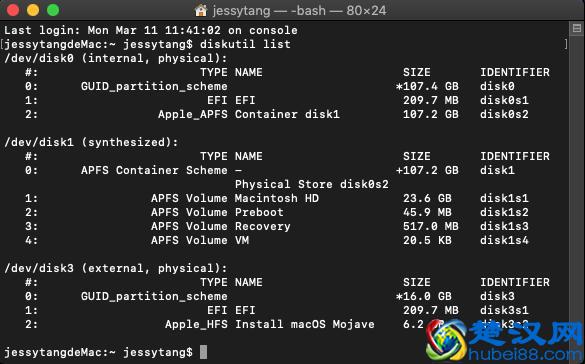Click the 'disk1s4' identifier
585x364 pixels.
(504, 240)
